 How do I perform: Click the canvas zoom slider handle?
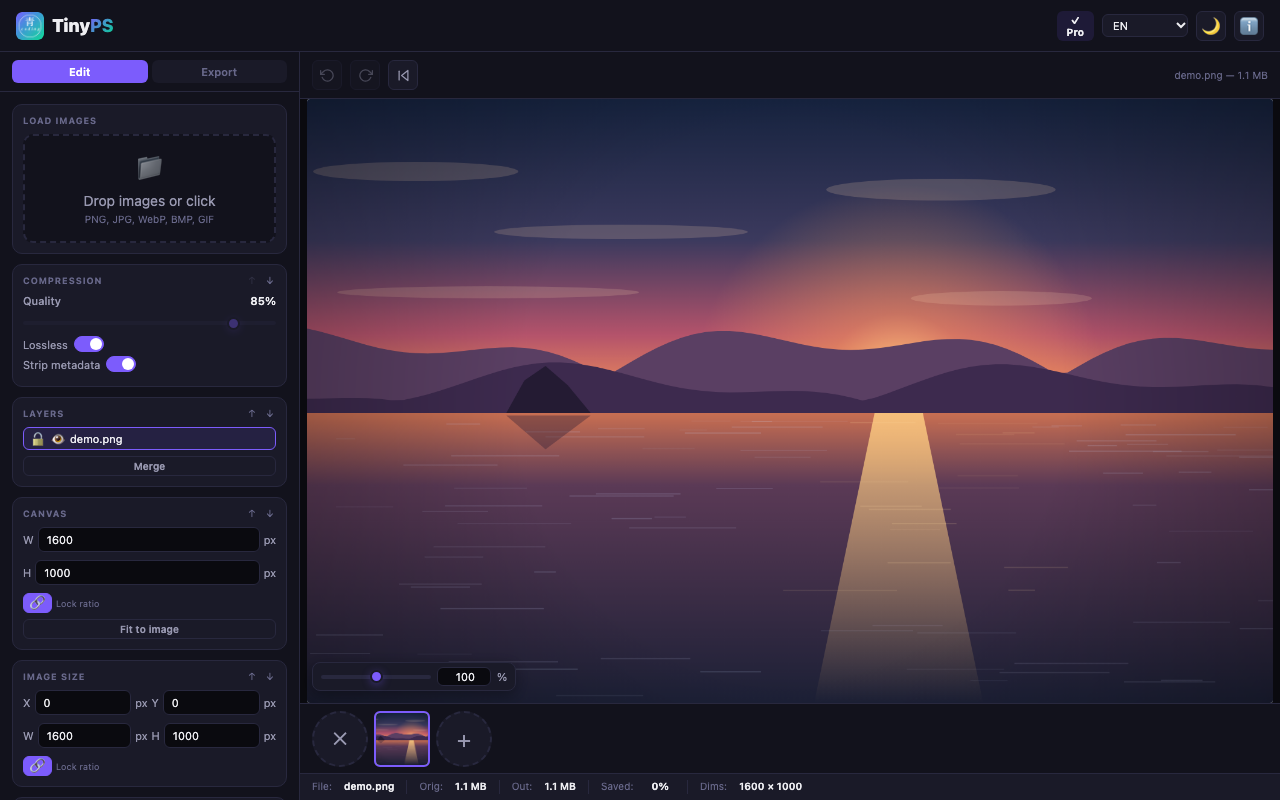tap(376, 677)
